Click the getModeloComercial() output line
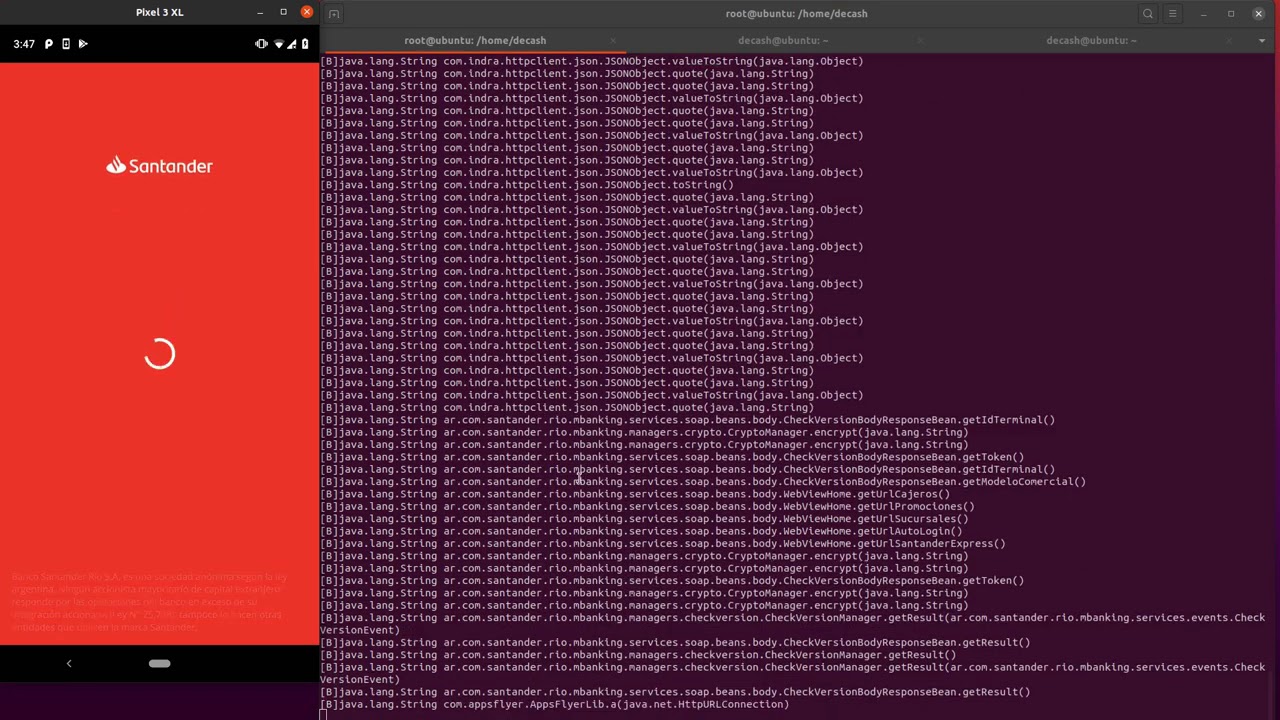The image size is (1280, 720). 703,482
